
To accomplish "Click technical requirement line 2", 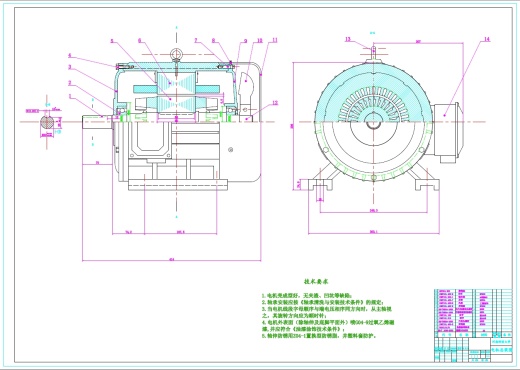I will 322,302.
